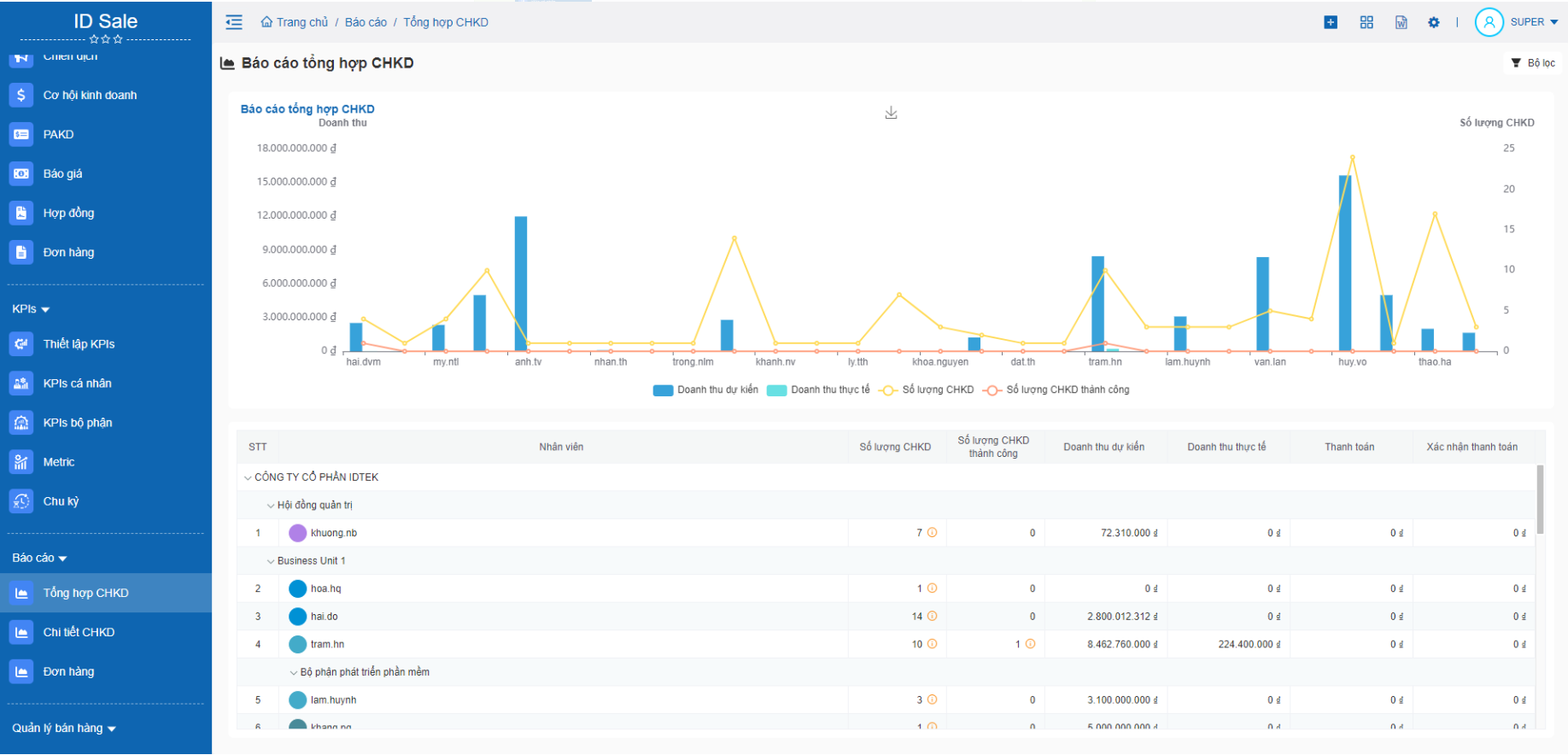Open the KPIs bộ phận menu item
Viewport: 1568px width, 755px height.
click(x=106, y=423)
